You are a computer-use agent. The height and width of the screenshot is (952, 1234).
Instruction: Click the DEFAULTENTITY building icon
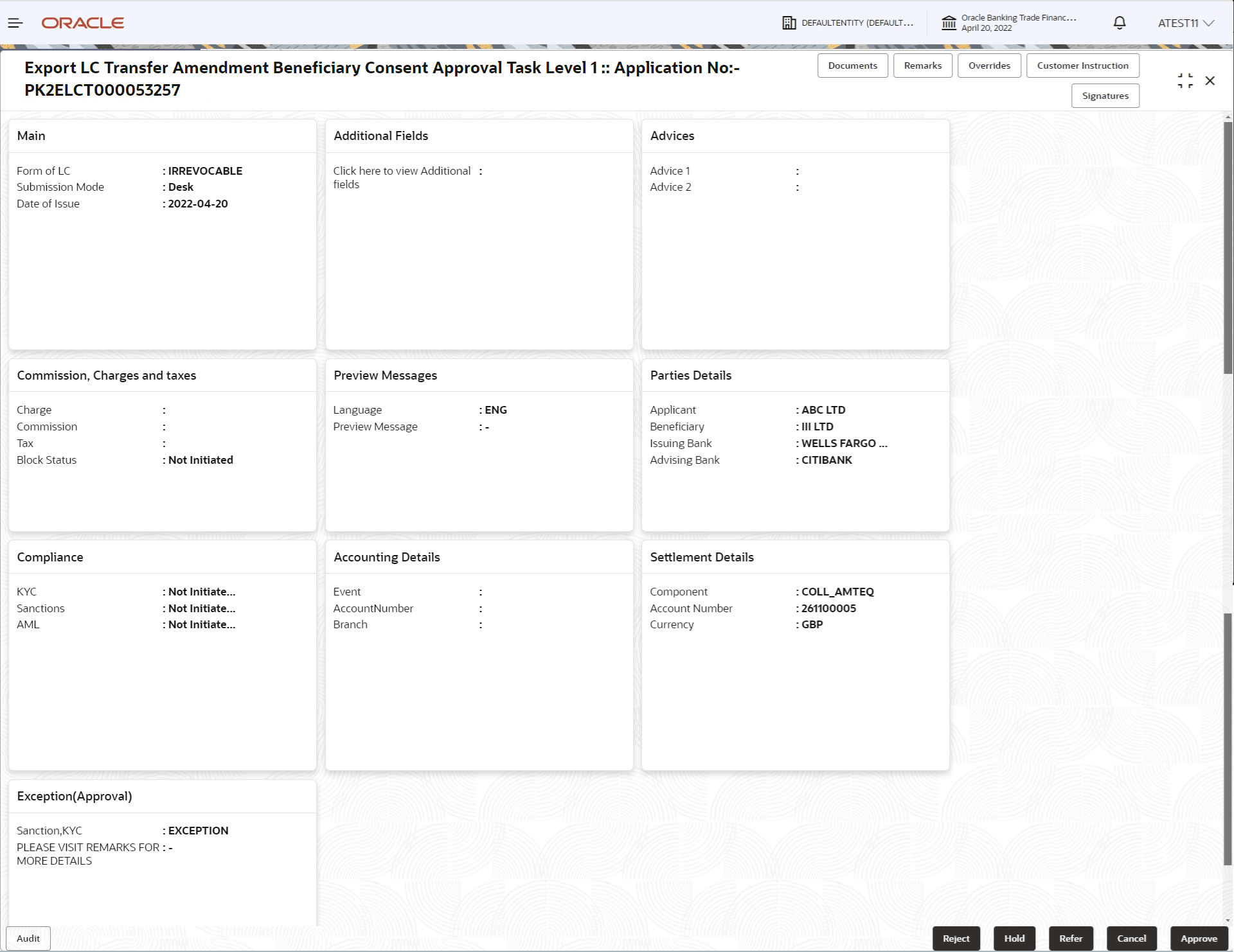[789, 22]
